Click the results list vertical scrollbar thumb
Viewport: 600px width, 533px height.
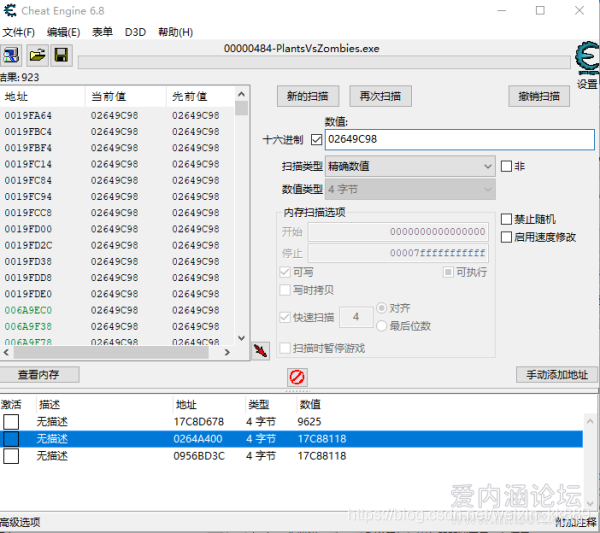[x=241, y=108]
